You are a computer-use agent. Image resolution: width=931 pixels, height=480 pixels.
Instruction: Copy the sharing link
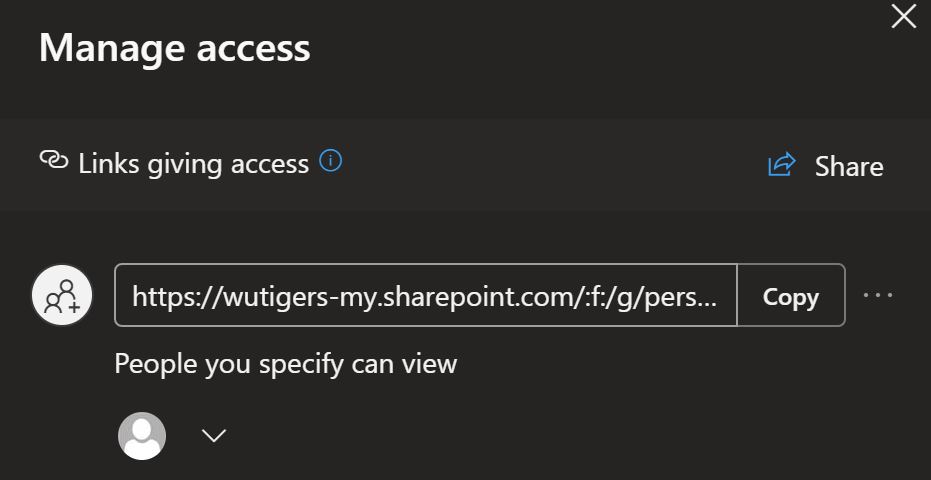click(x=790, y=295)
